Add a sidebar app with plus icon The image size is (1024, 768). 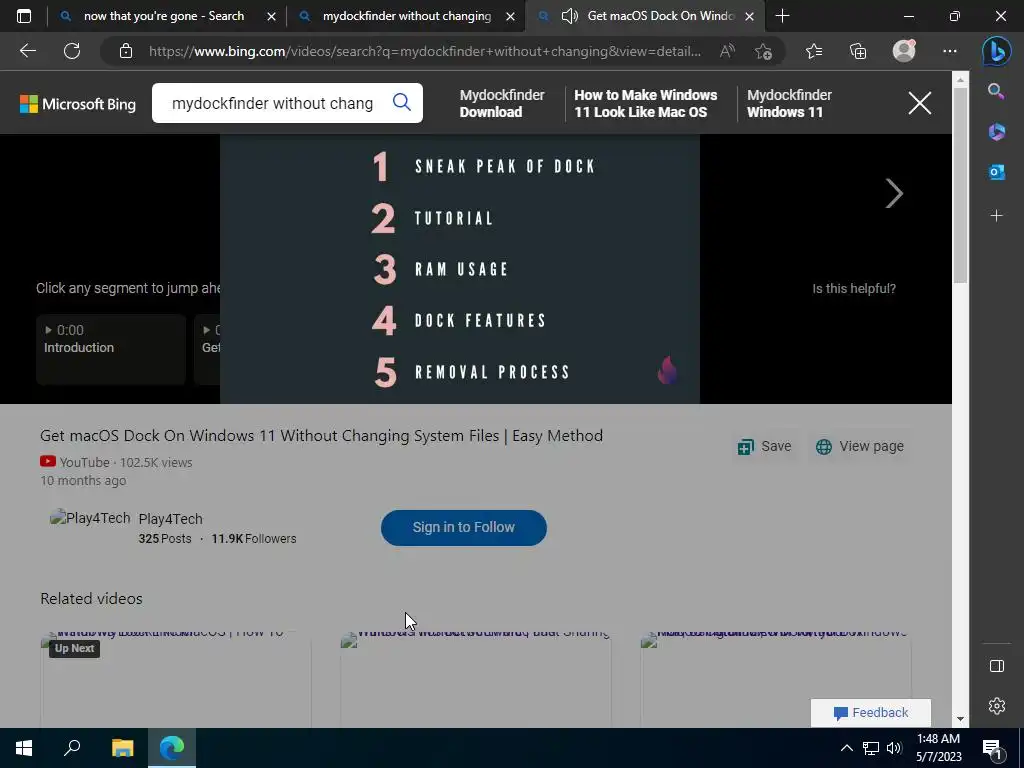[x=997, y=216]
